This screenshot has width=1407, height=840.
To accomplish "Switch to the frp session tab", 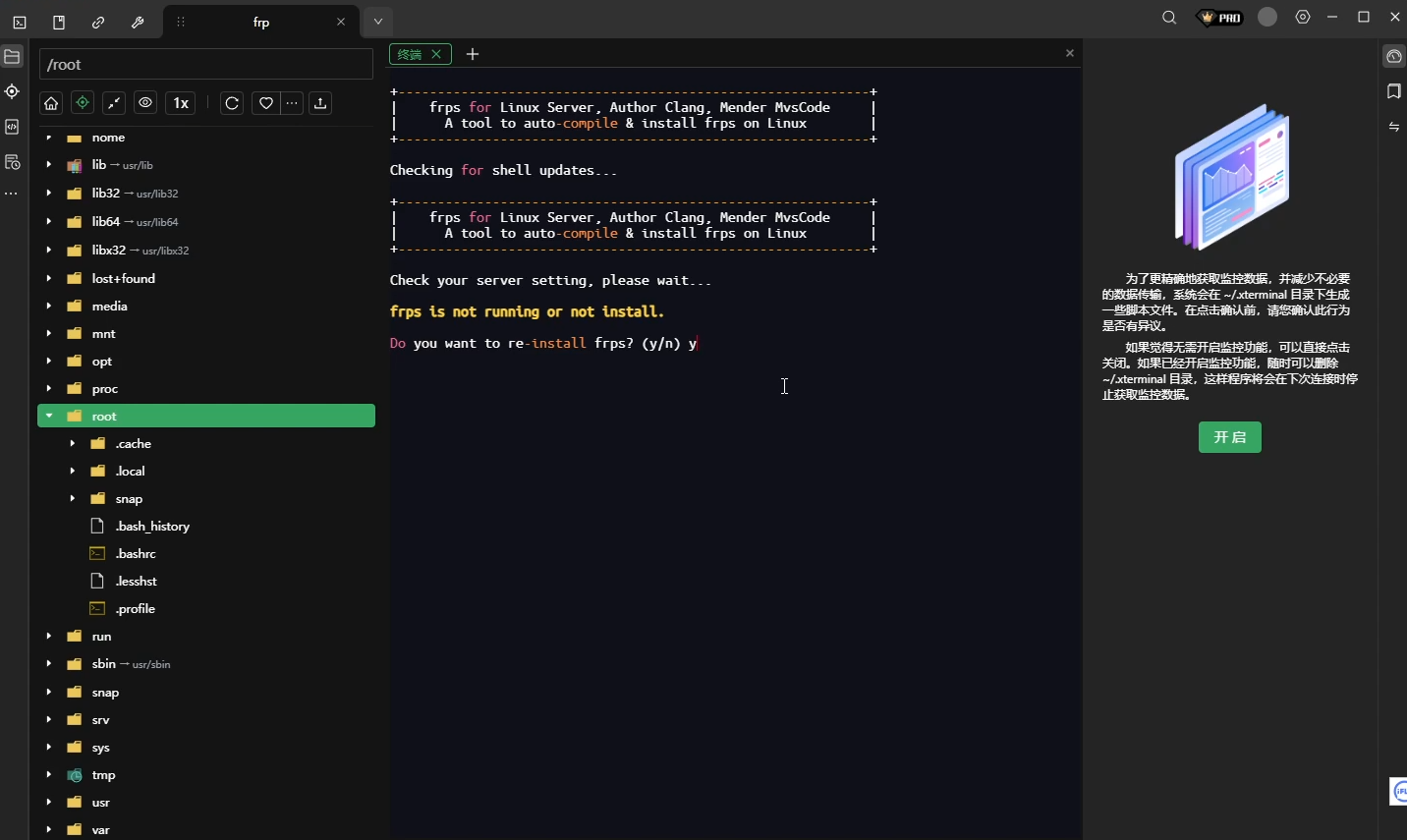I will [261, 22].
